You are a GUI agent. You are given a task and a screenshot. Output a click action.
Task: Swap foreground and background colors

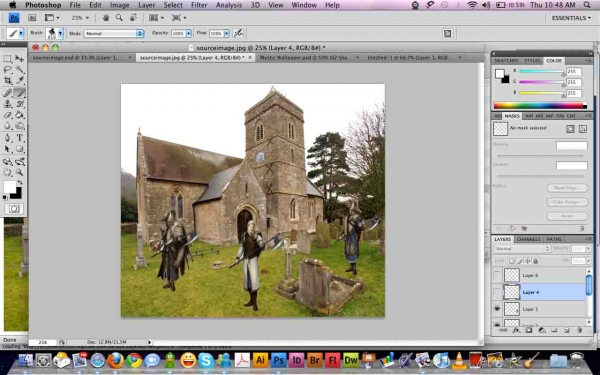tap(20, 183)
